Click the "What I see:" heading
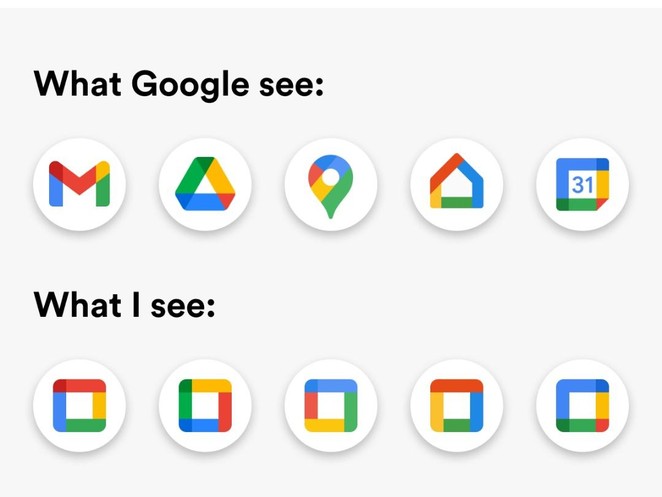 tap(125, 305)
